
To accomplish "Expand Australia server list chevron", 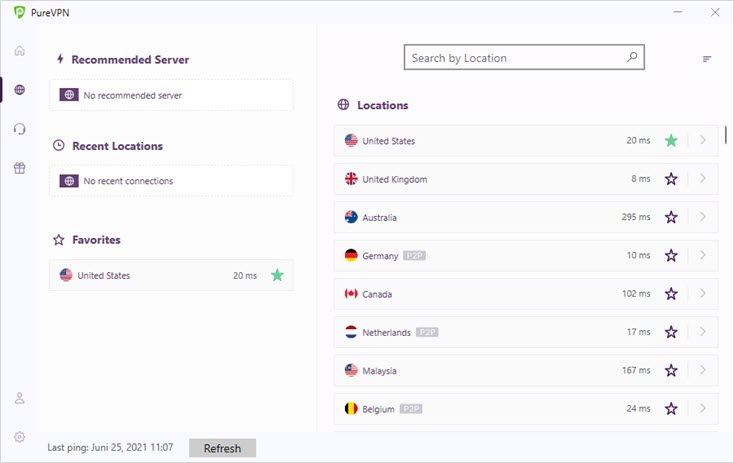I will [x=703, y=217].
